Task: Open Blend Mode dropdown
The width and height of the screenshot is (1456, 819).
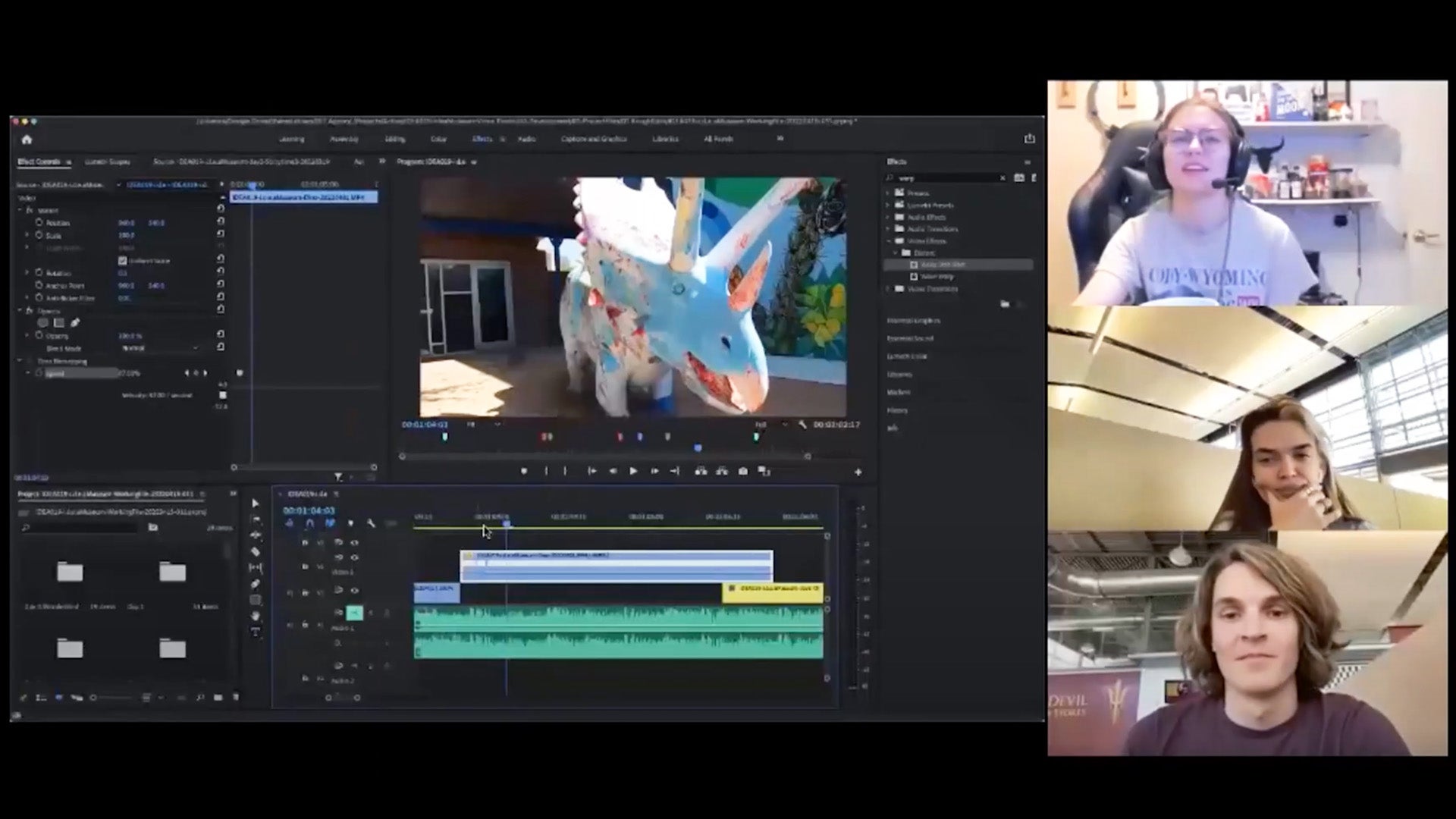Action: (x=161, y=348)
